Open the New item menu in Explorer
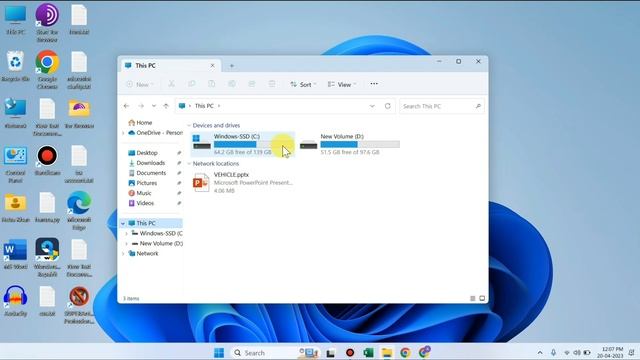Image resolution: width=640 pixels, height=360 pixels. pos(140,84)
